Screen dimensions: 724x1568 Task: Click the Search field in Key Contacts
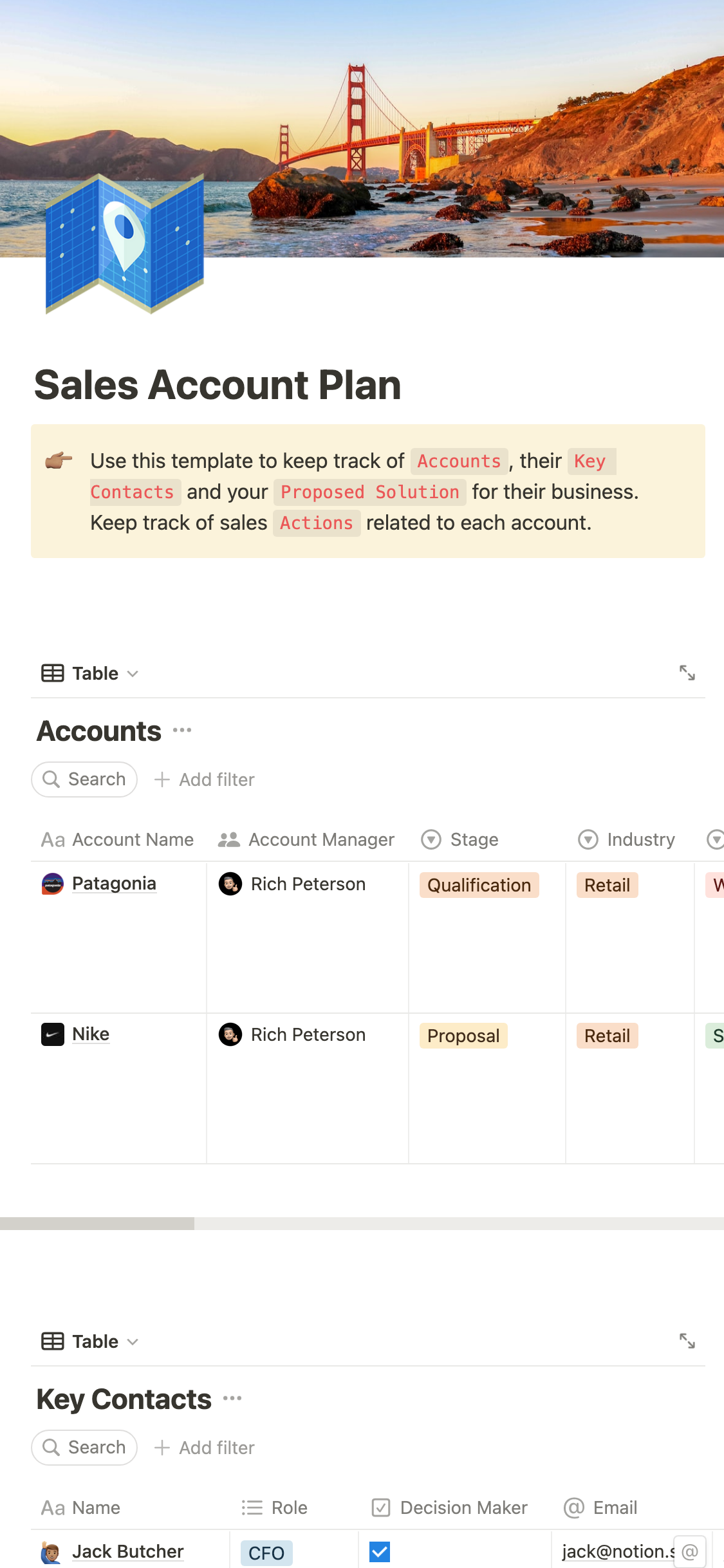[x=84, y=1447]
